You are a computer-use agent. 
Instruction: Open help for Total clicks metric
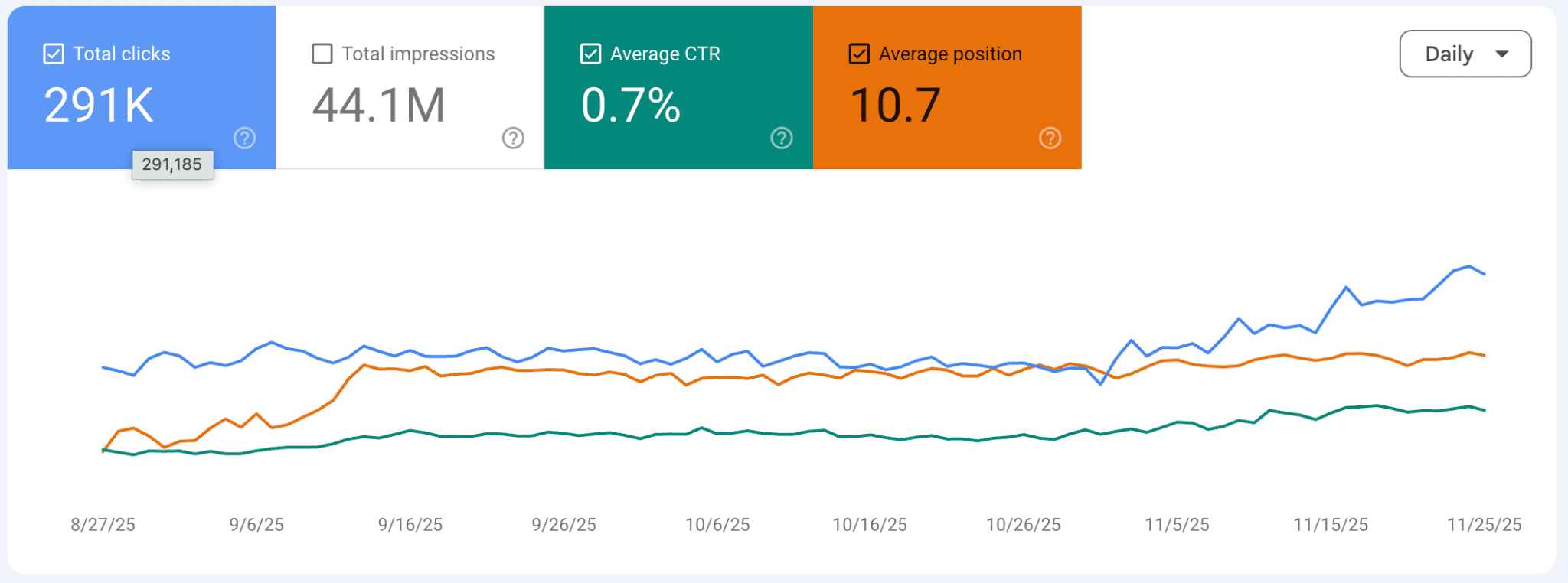pos(244,138)
